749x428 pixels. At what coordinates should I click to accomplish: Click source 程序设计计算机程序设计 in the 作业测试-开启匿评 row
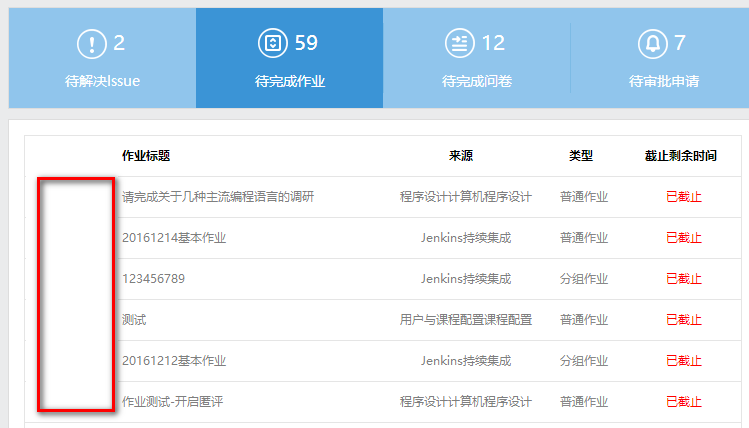tap(466, 402)
